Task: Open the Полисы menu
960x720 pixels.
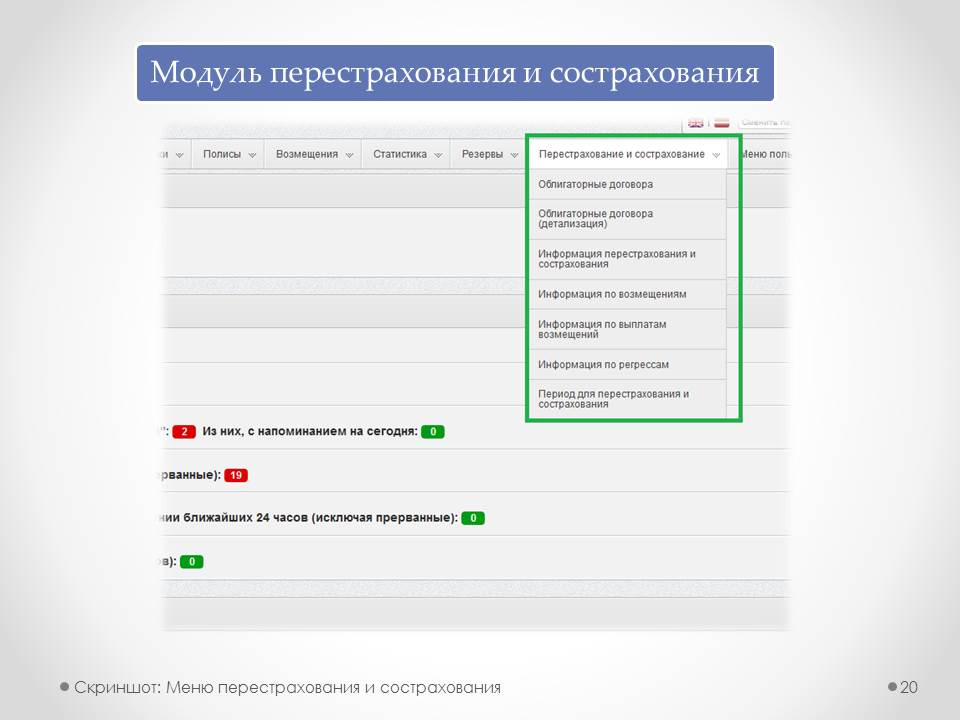Action: 228,154
